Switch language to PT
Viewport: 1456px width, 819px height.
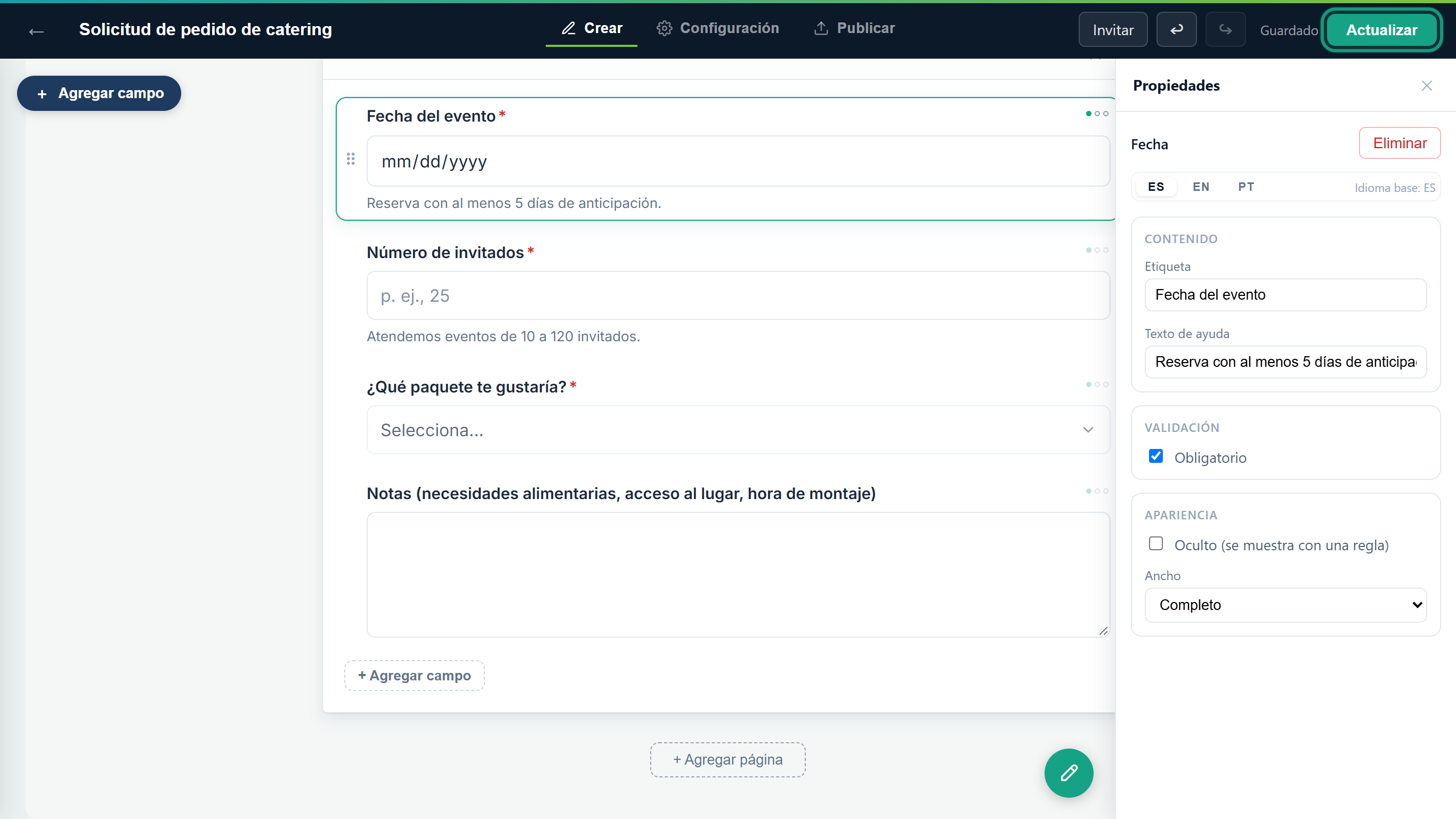pos(1245,187)
